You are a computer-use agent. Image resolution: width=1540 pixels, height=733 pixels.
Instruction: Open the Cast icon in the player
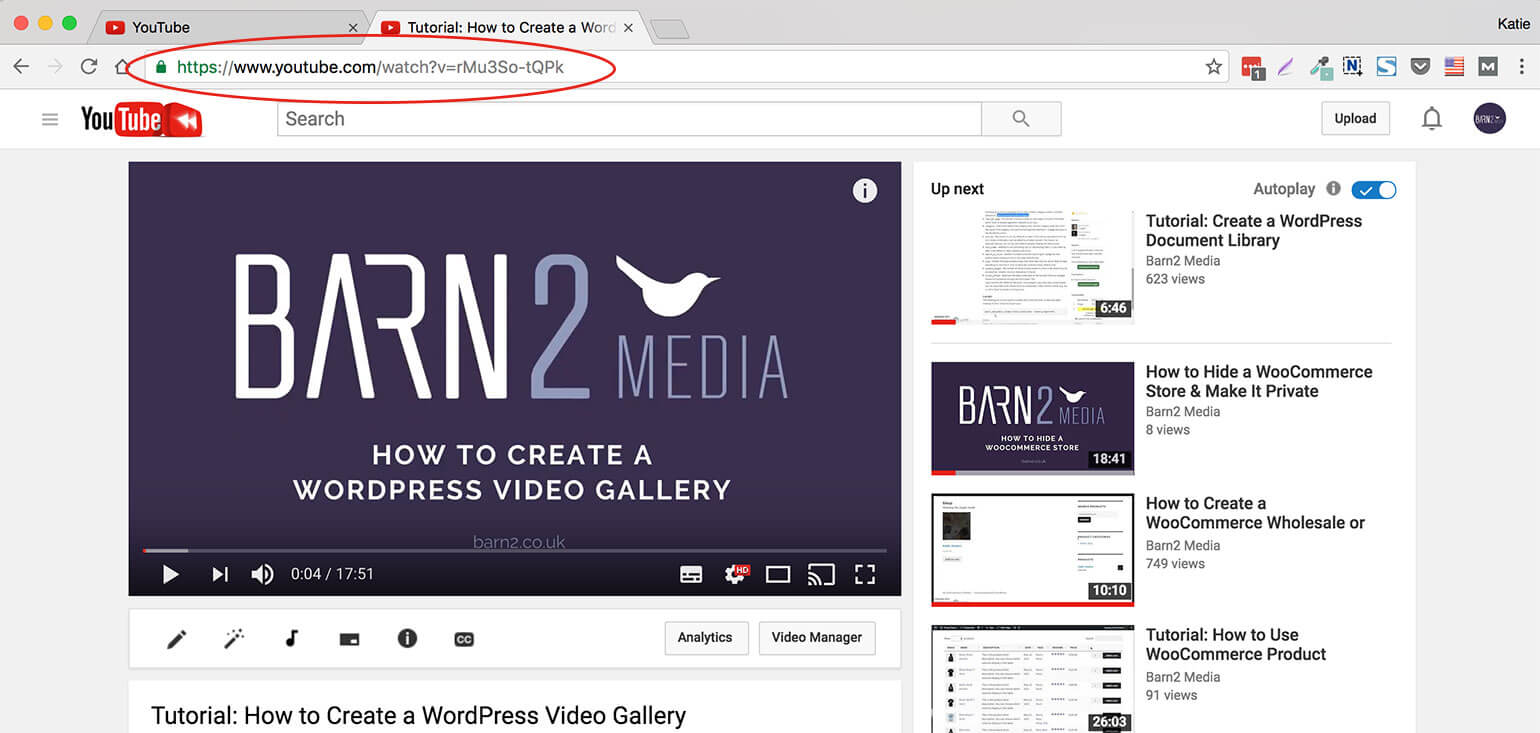821,574
